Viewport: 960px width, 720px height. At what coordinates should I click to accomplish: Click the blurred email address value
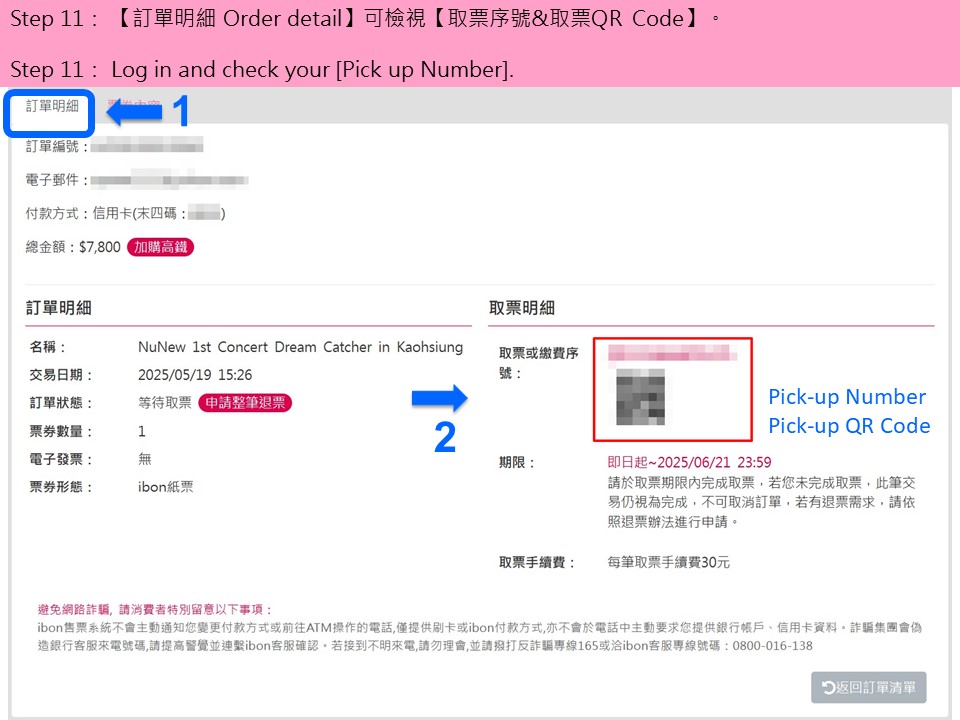pos(170,179)
